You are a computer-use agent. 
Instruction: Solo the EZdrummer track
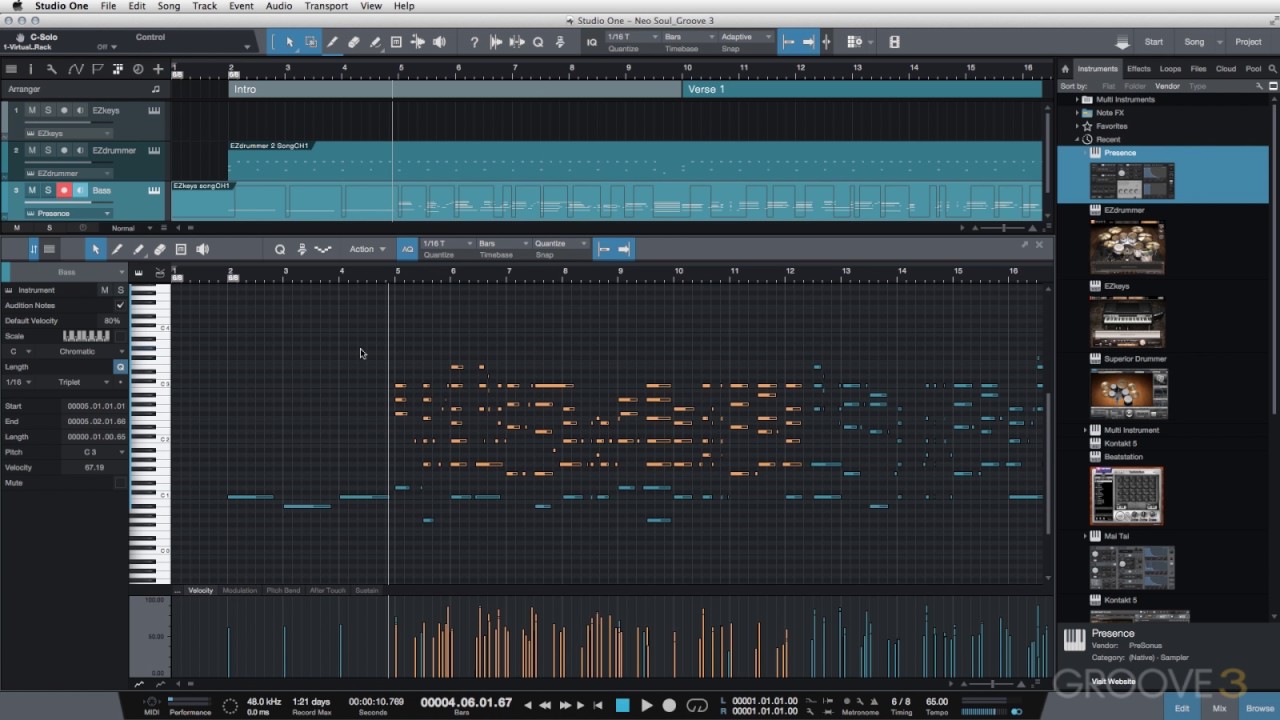[x=47, y=150]
